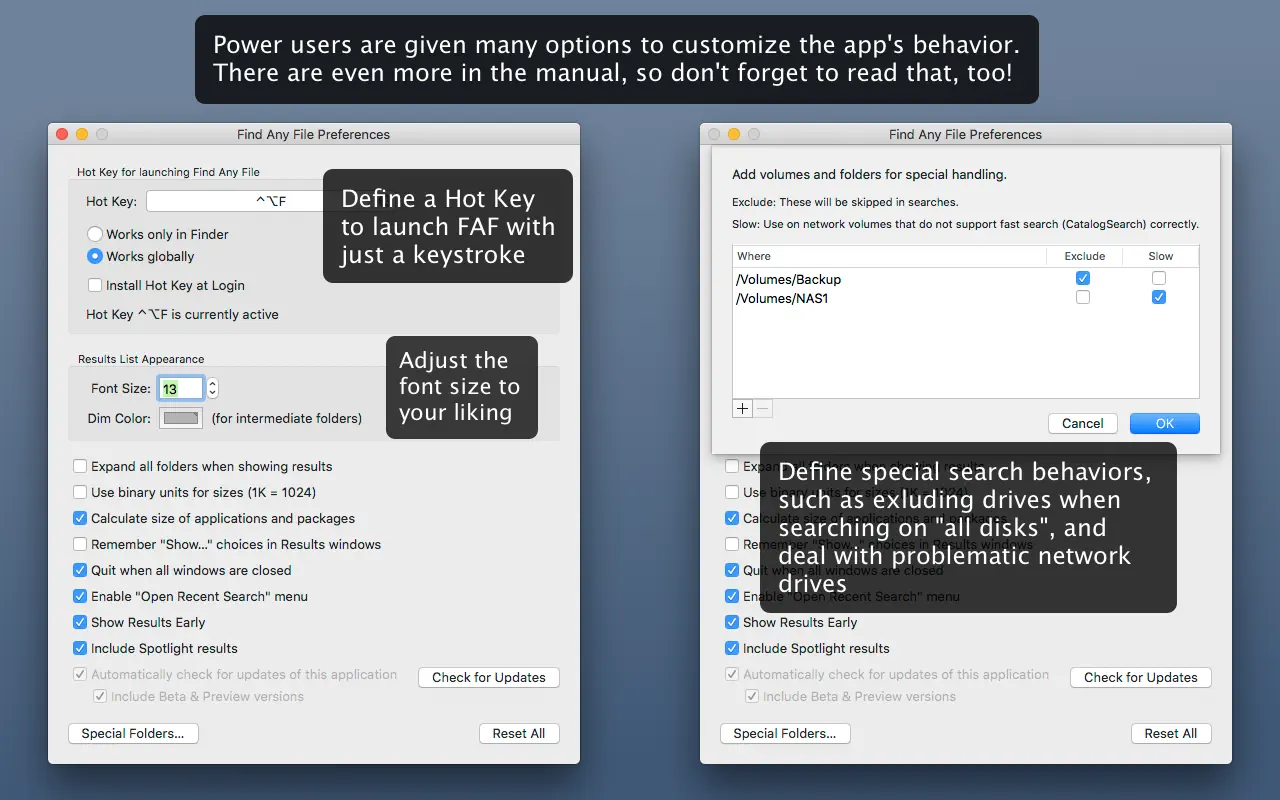The image size is (1280, 800).
Task: Select the /Volumes/NAS1 row
Action: pyautogui.click(x=966, y=298)
